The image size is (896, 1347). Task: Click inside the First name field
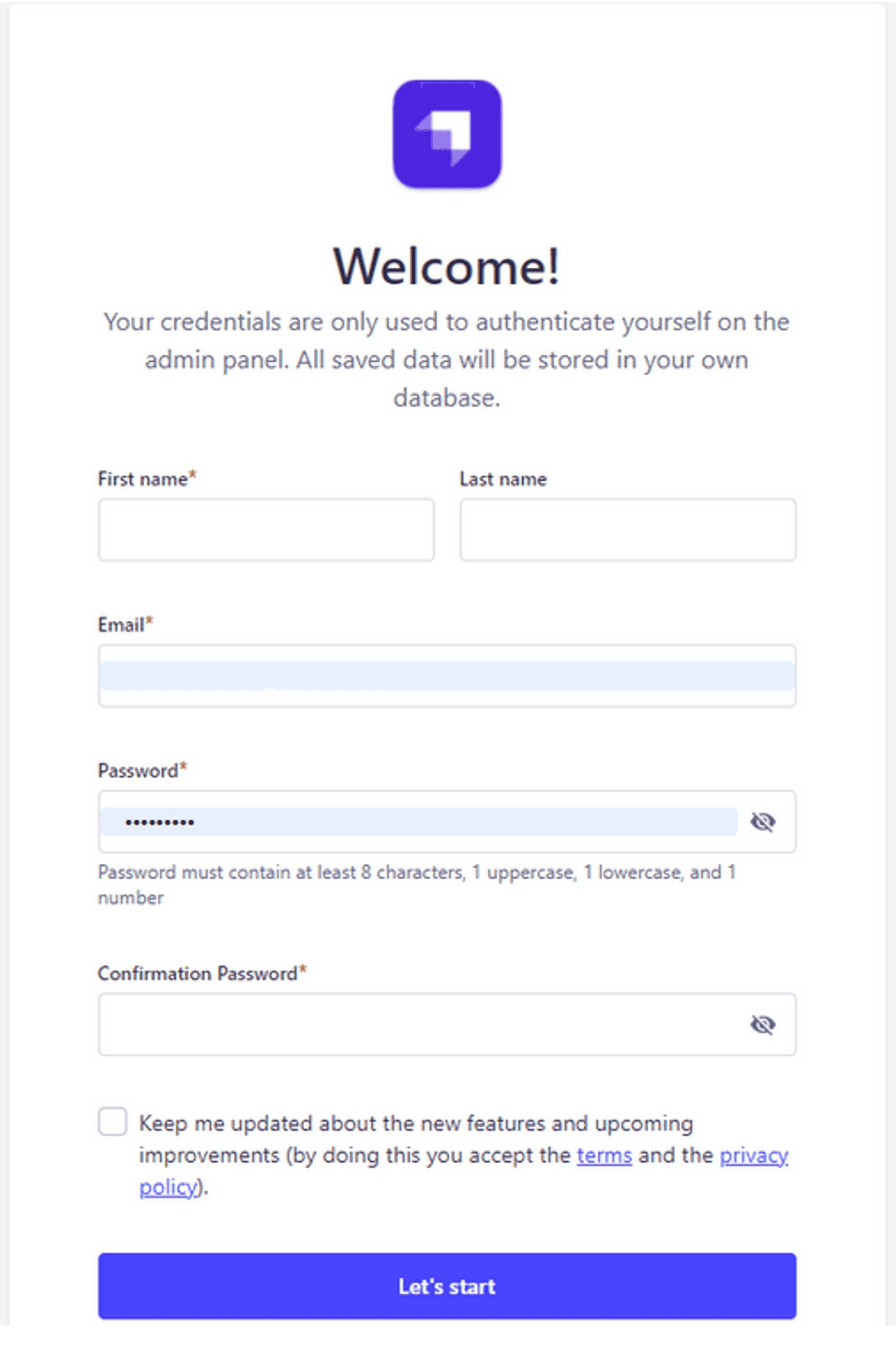pyautogui.click(x=266, y=530)
